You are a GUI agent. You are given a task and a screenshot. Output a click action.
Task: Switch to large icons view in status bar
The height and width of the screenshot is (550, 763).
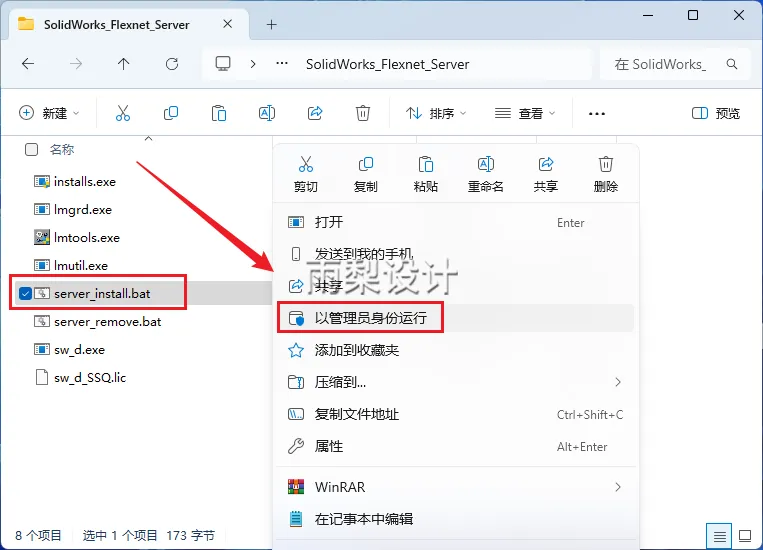(x=745, y=536)
